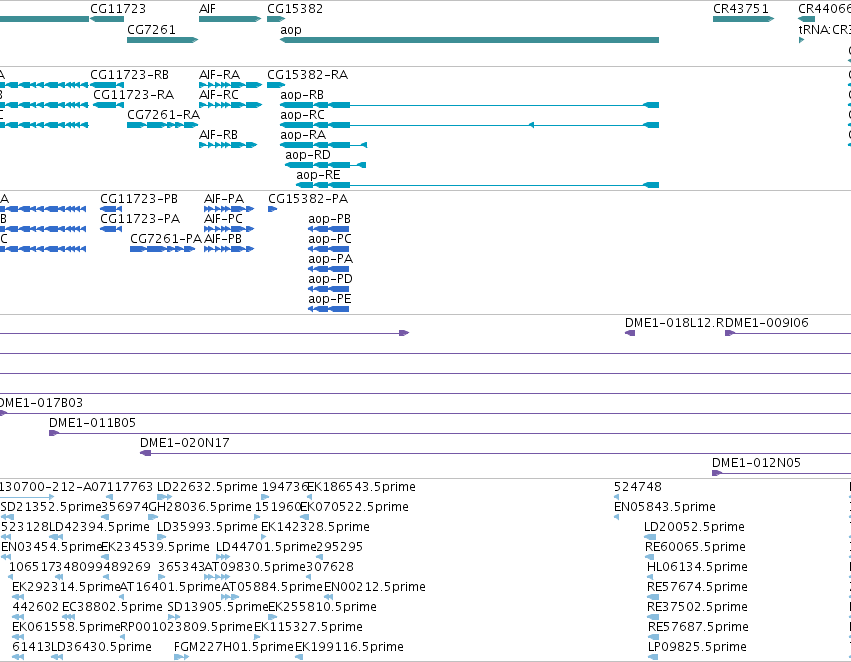851x662 pixels.
Task: Select the AIF gene label
Action: click(x=207, y=9)
